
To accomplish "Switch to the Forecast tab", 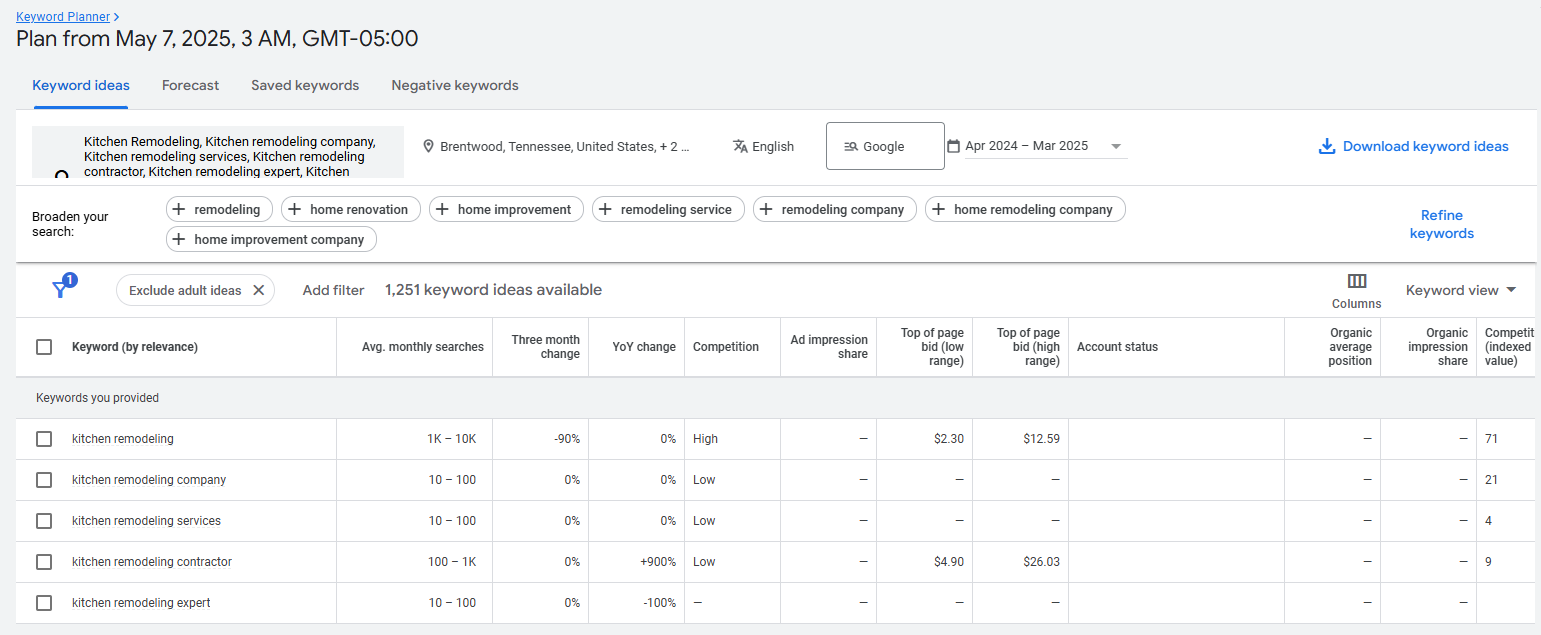I will coord(190,85).
